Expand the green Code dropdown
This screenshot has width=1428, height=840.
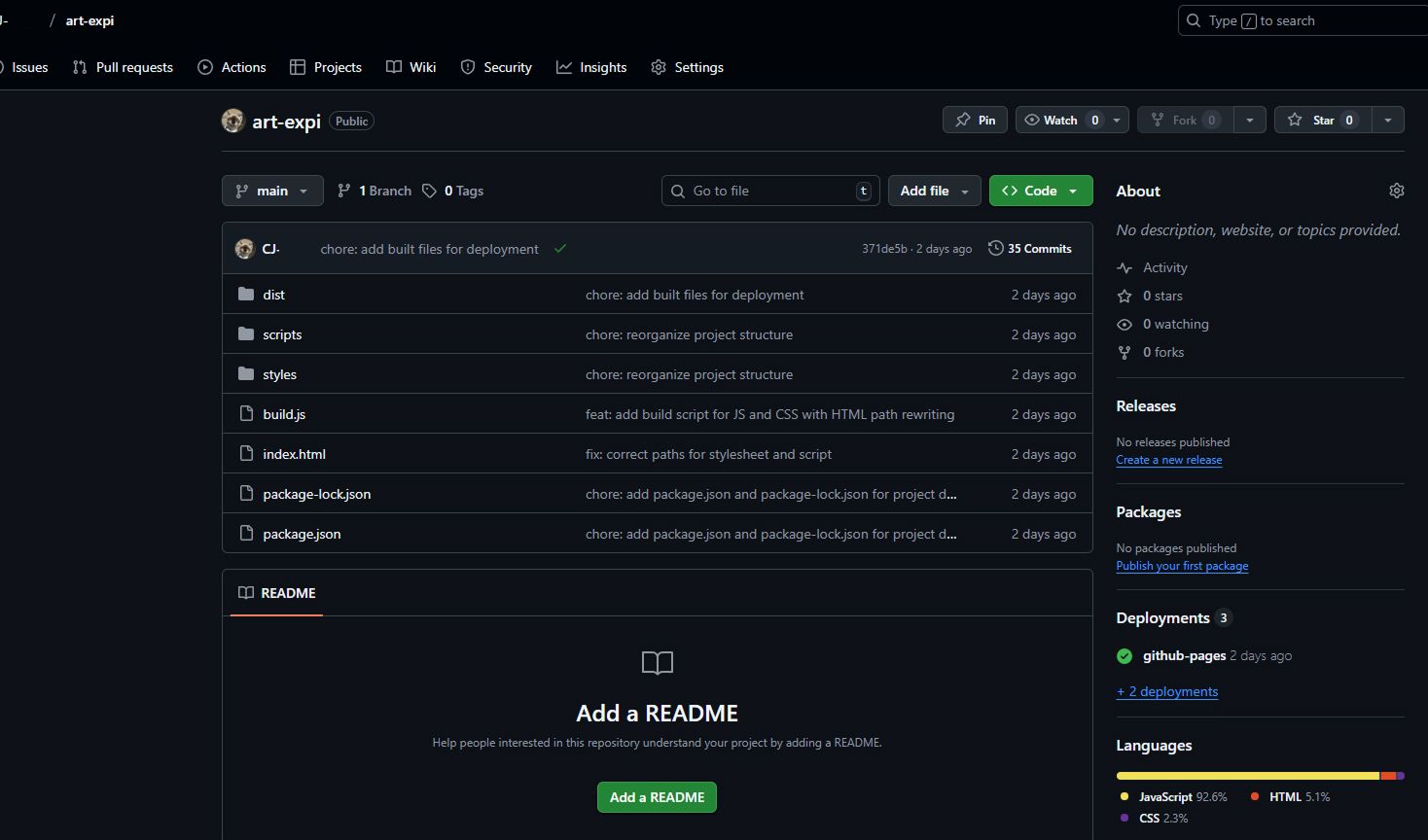click(x=1040, y=191)
